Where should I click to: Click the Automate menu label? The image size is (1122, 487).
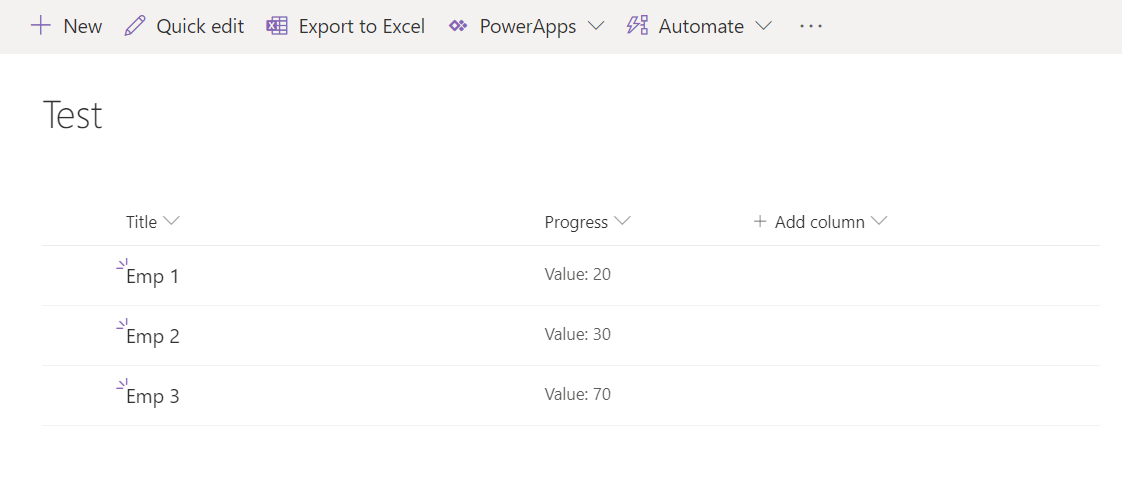point(701,26)
